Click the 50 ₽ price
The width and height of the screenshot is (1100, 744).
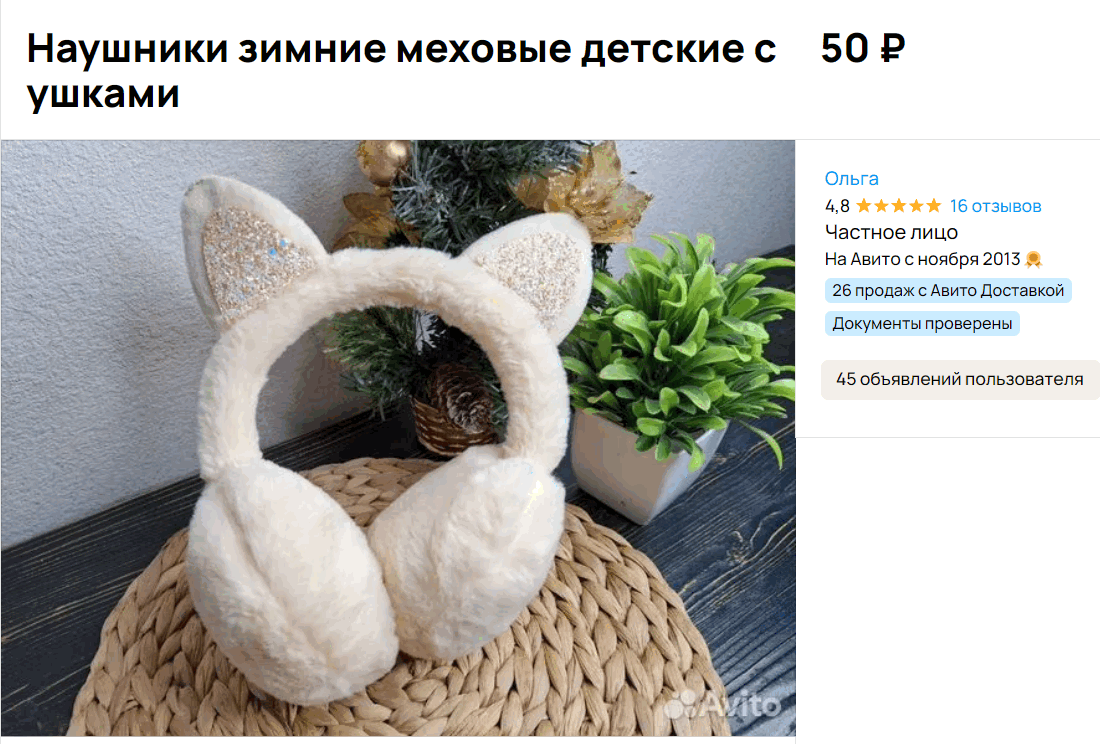pos(863,48)
